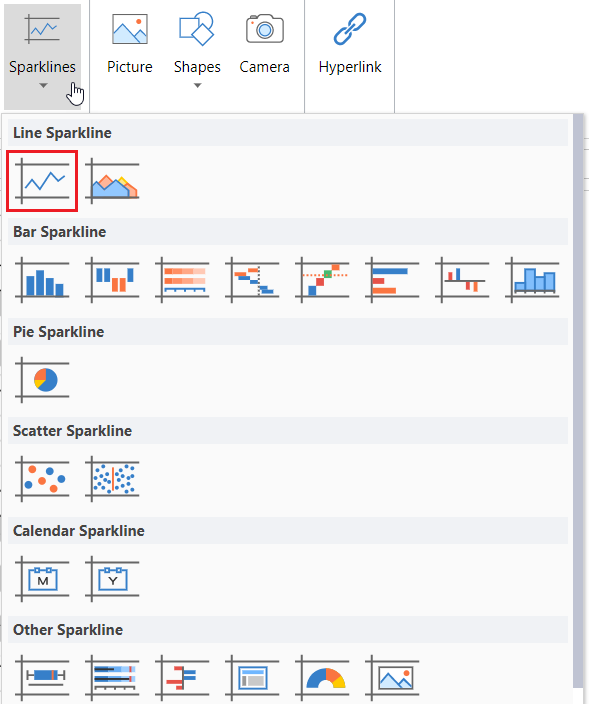Insert a Column sparkline
Screen dimensions: 589x704
pos(42,280)
